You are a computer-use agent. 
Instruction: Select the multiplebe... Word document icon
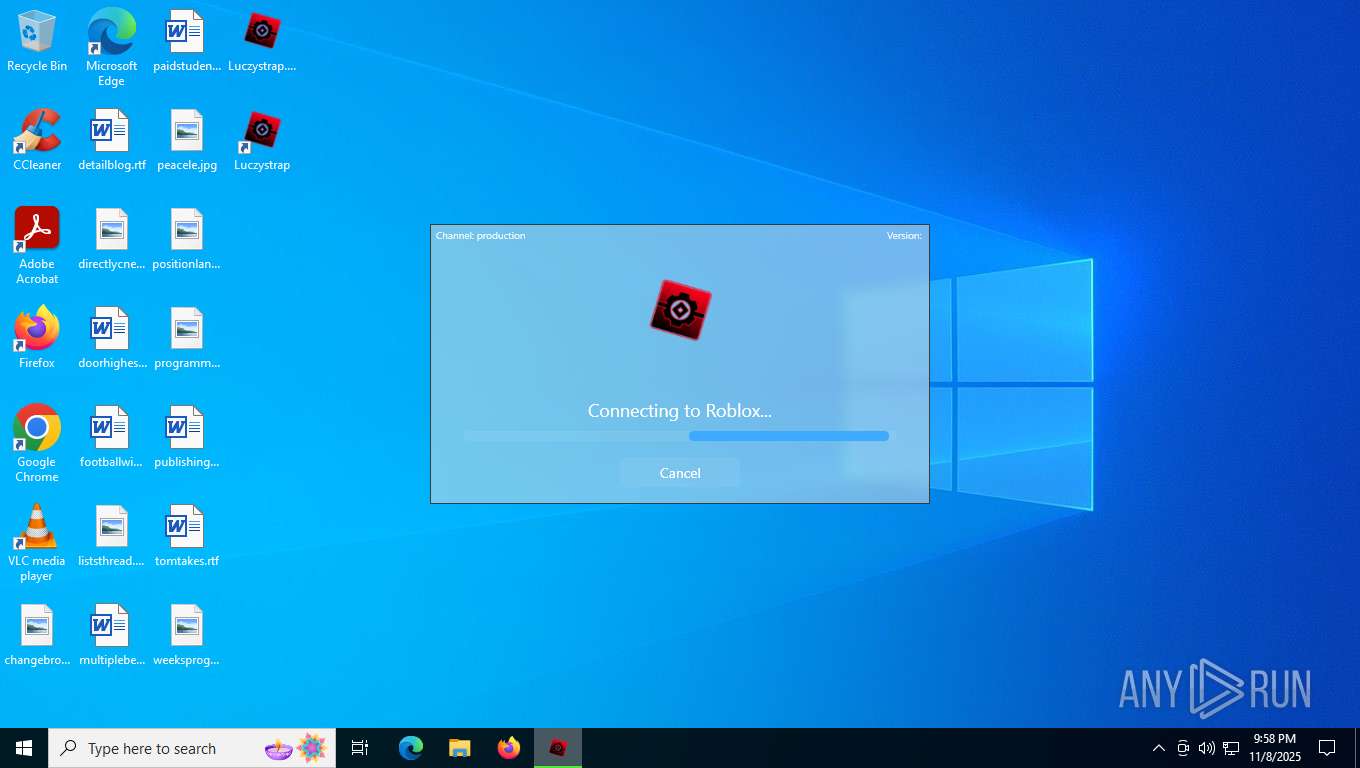pos(111,635)
